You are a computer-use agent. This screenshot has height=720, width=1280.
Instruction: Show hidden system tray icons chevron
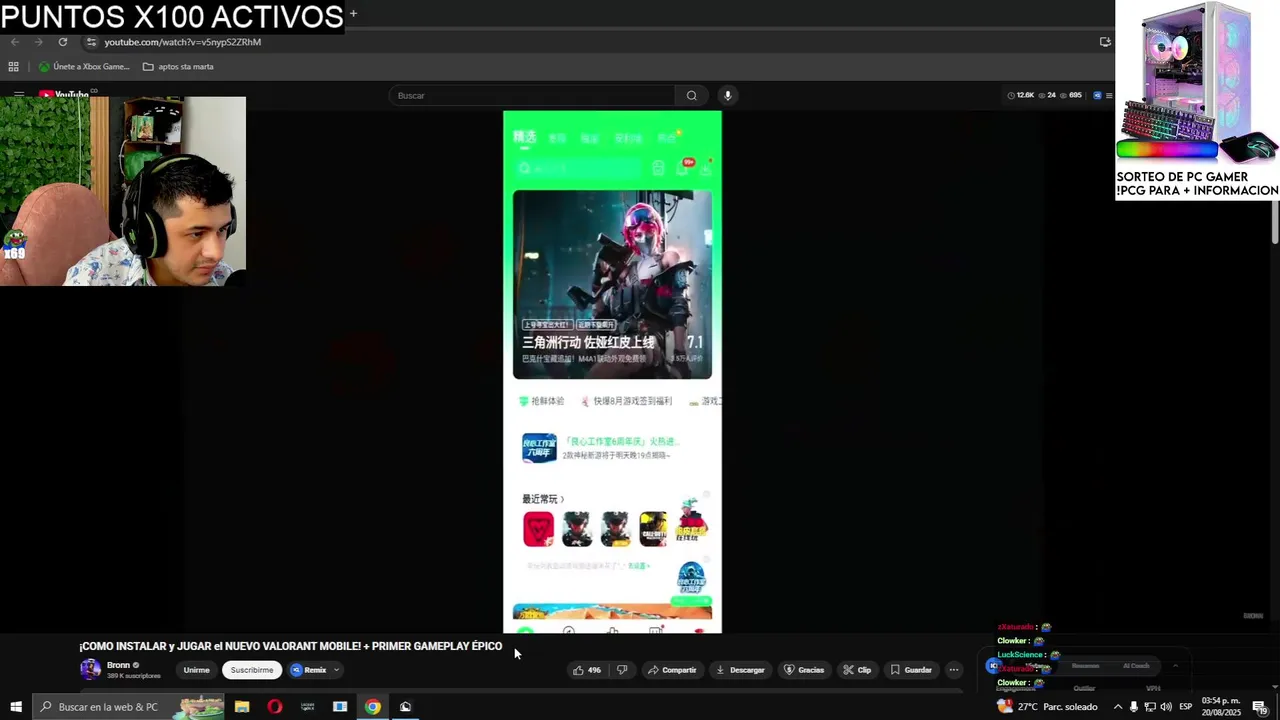coord(1118,707)
